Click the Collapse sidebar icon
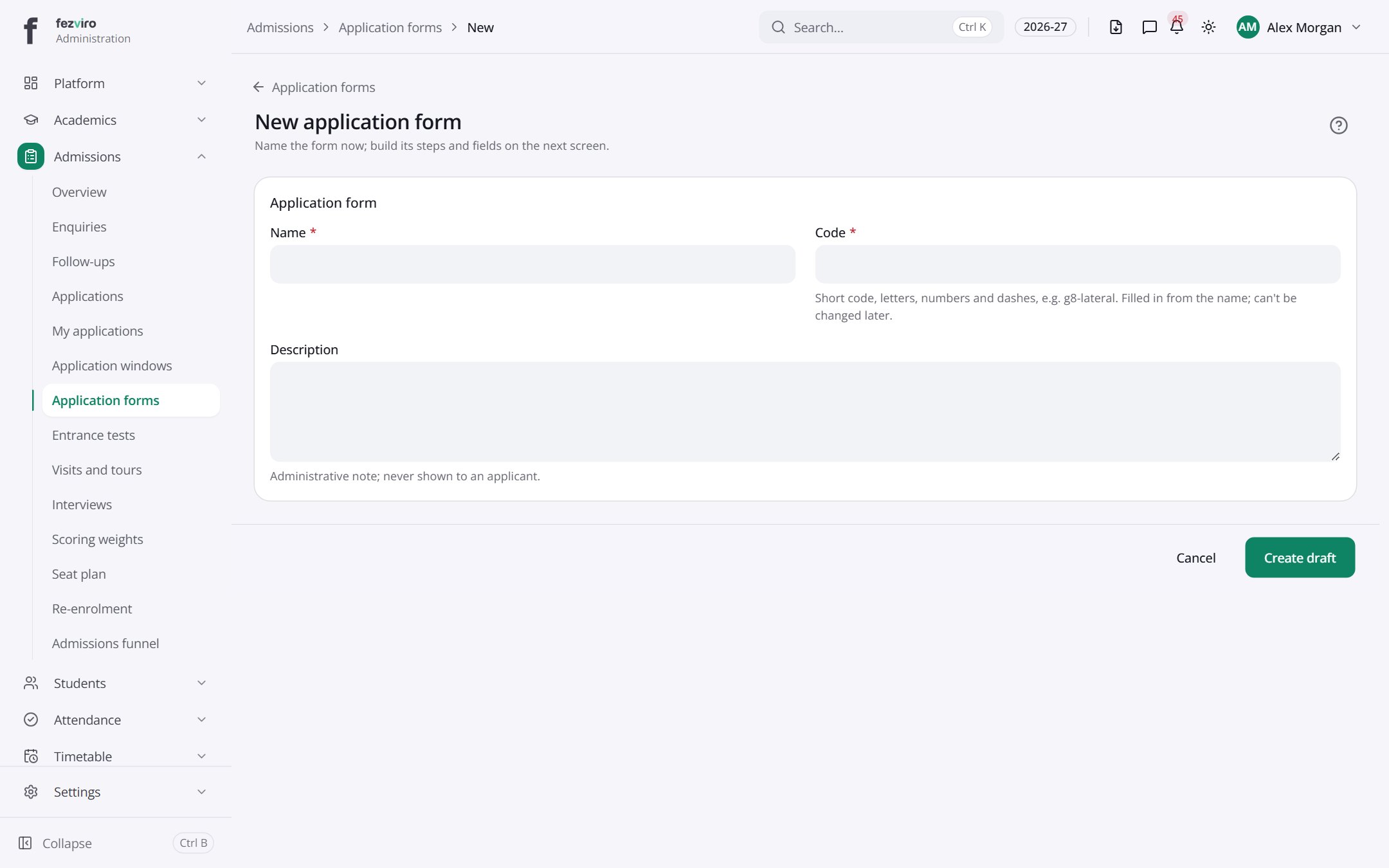 [25, 843]
